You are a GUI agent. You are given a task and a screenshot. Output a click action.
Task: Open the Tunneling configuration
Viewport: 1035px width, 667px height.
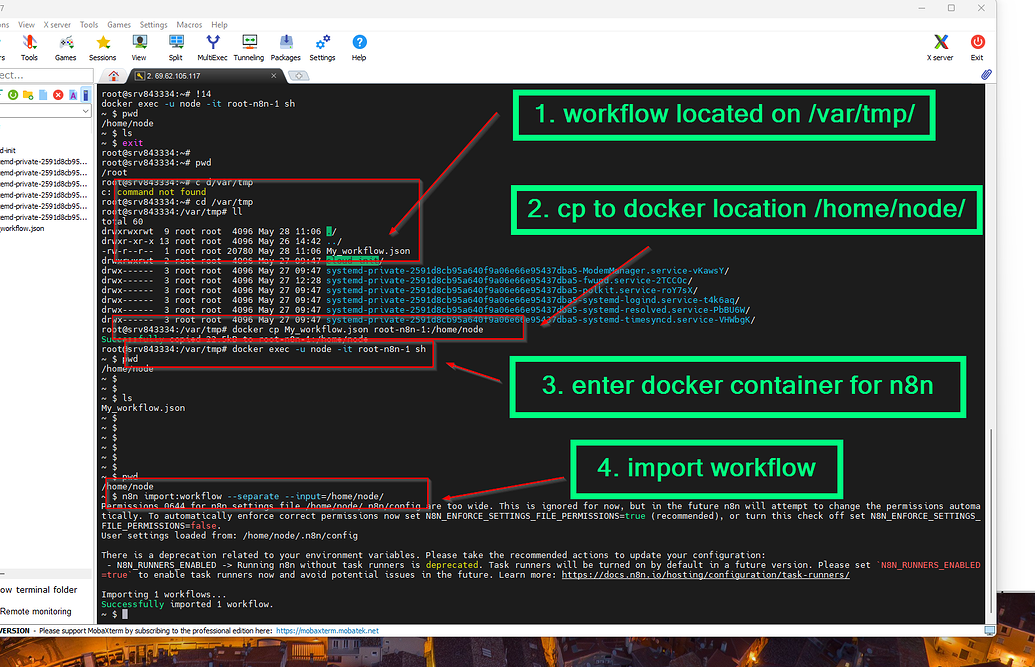248,45
